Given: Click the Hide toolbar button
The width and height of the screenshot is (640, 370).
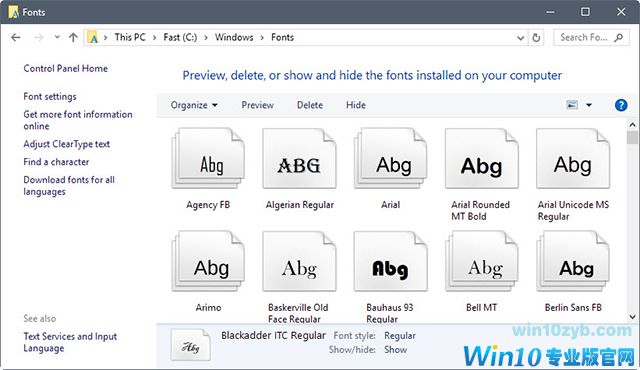Looking at the screenshot, I should click(x=356, y=105).
